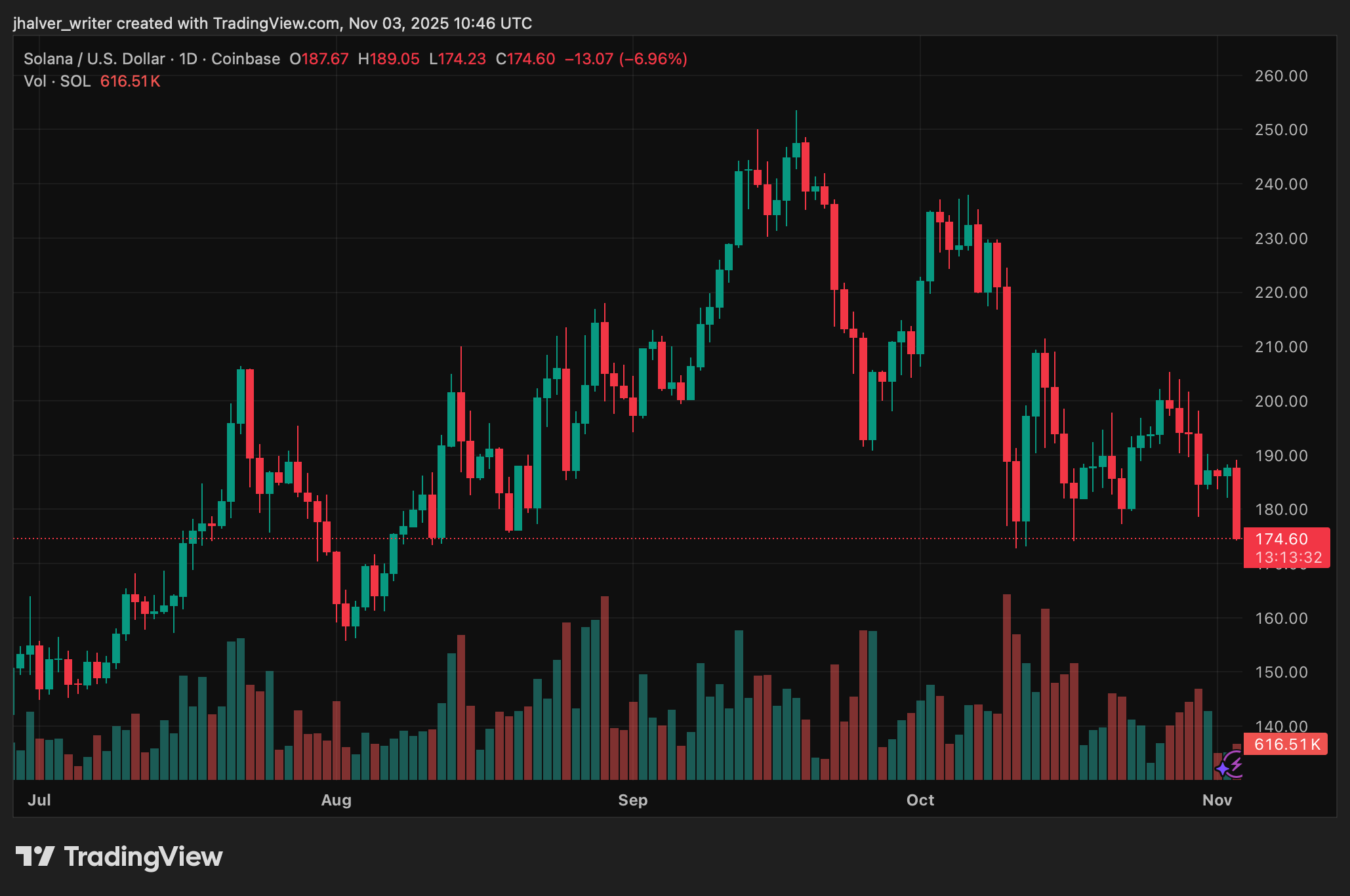The image size is (1350, 896).
Task: Click the Nov label on the time axis
Action: 1217,800
